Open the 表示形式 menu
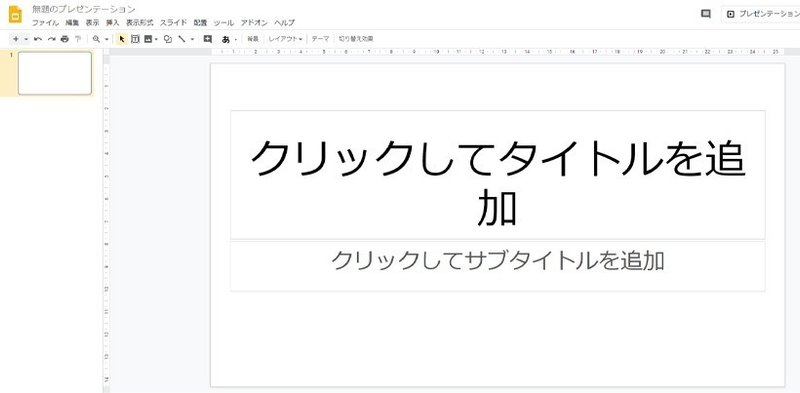800x393 pixels. 140,23
